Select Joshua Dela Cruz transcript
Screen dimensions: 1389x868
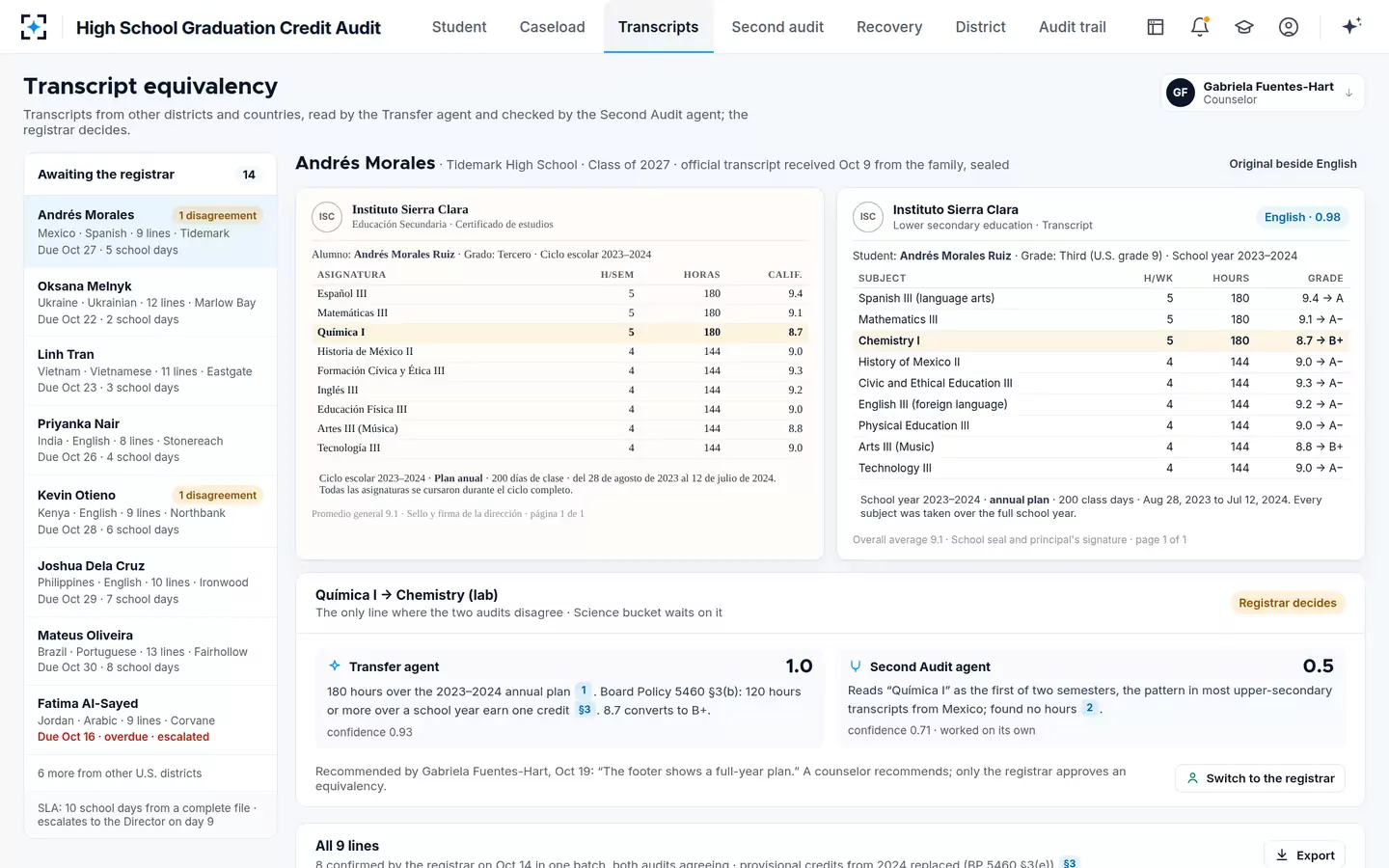click(150, 582)
